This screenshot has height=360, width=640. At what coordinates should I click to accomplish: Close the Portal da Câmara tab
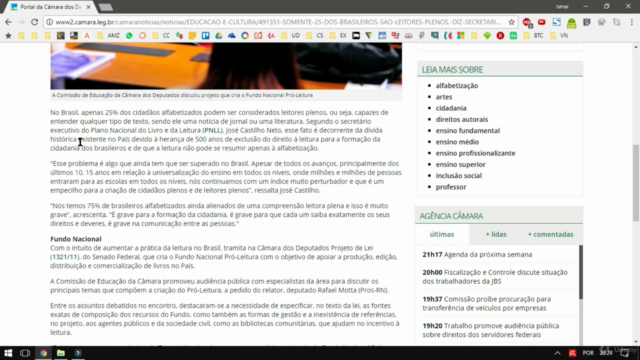(89, 7)
